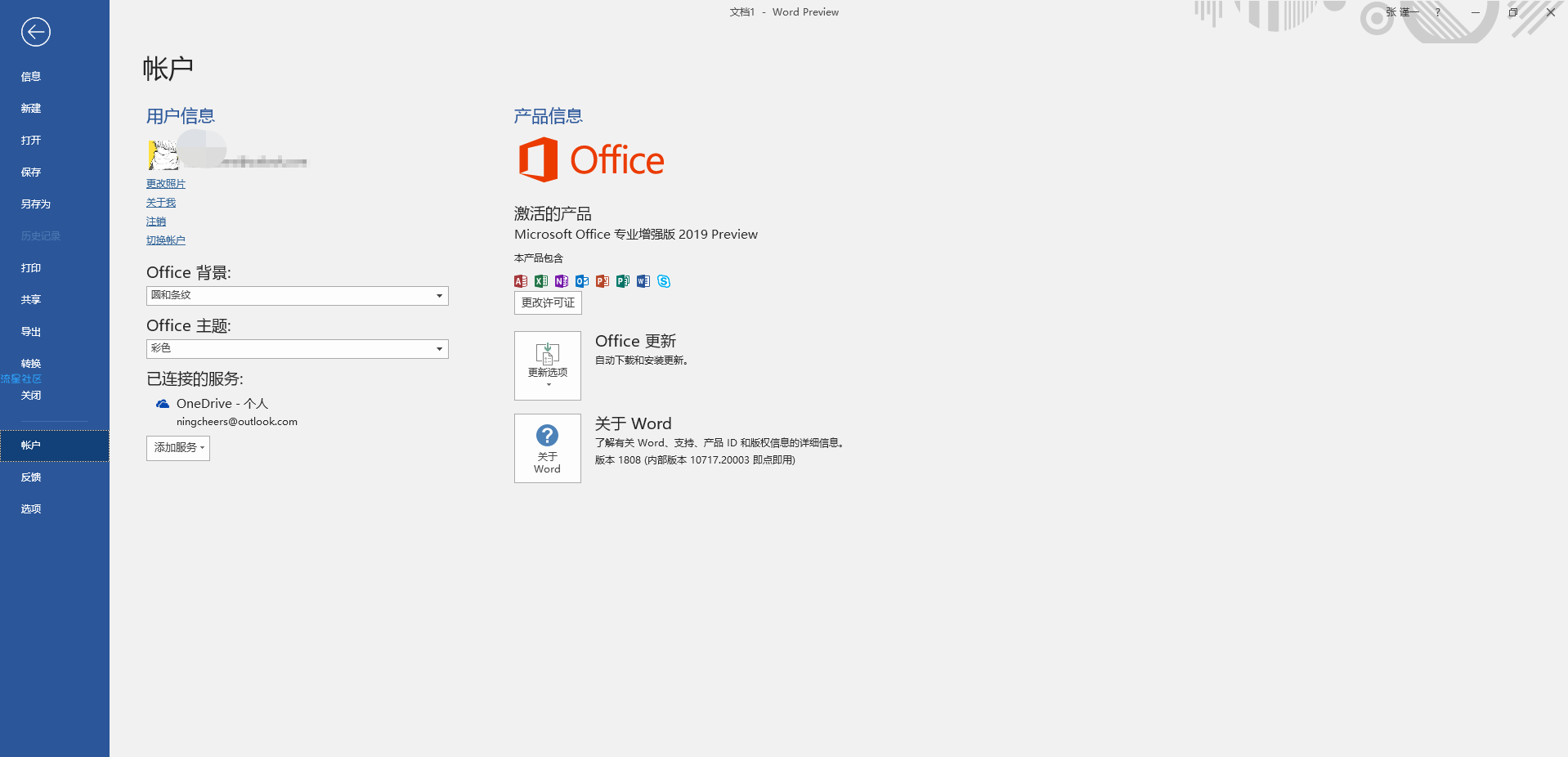Click the Outlook app icon
The image size is (1568, 757).
(582, 281)
